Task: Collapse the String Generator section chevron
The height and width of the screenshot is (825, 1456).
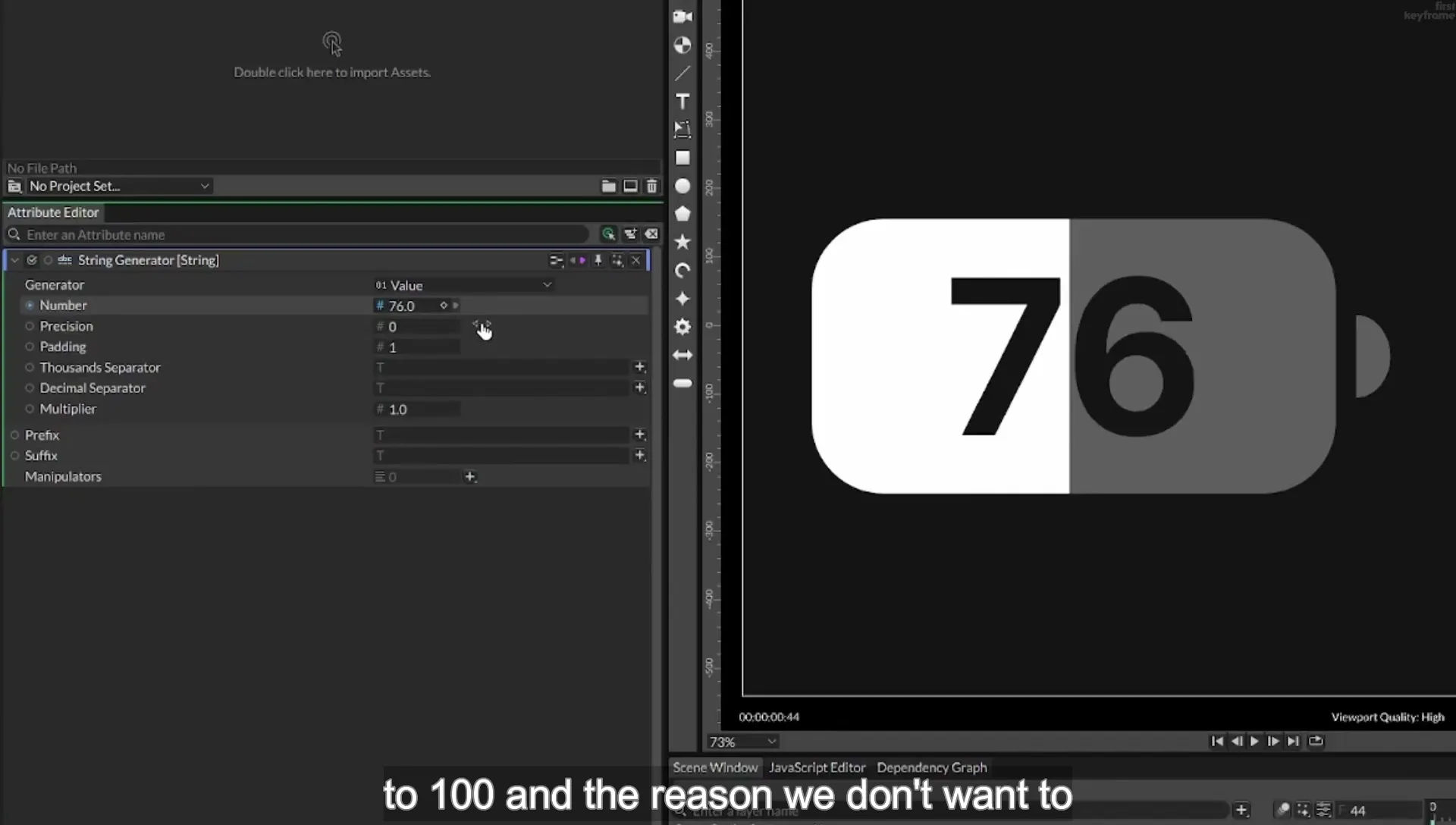Action: tap(14, 260)
